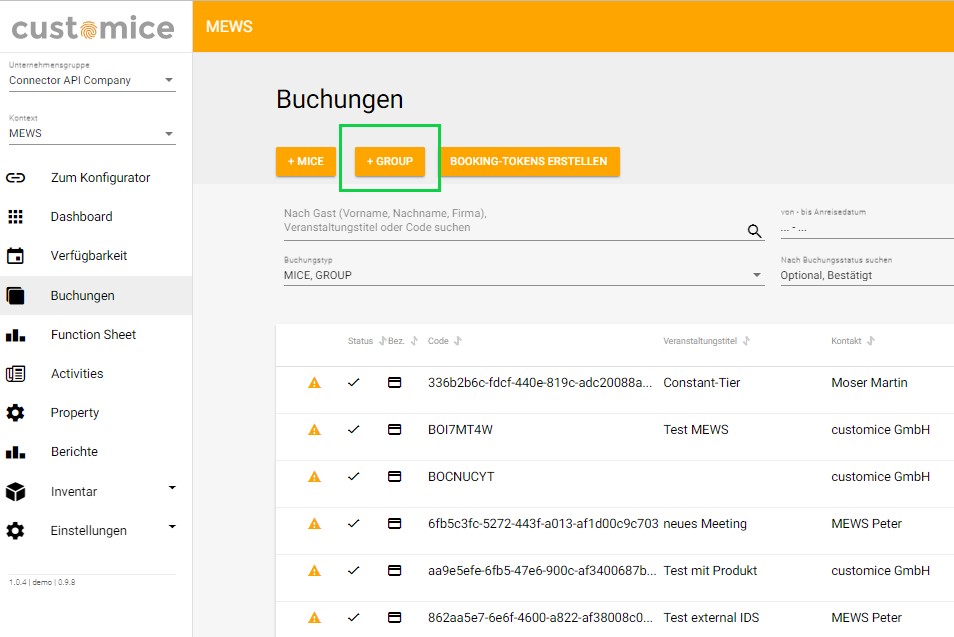Image resolution: width=954 pixels, height=637 pixels.
Task: Click the customice logo
Action: pos(93,28)
